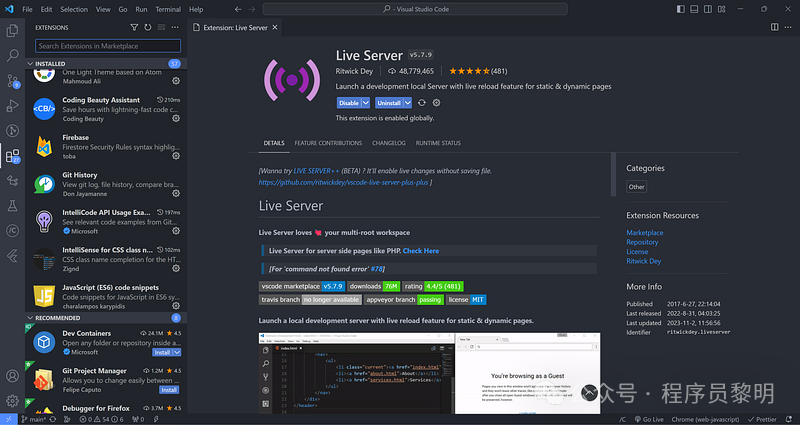The image size is (800, 425).
Task: Open editor more actions ellipsis
Action: tap(789, 27)
